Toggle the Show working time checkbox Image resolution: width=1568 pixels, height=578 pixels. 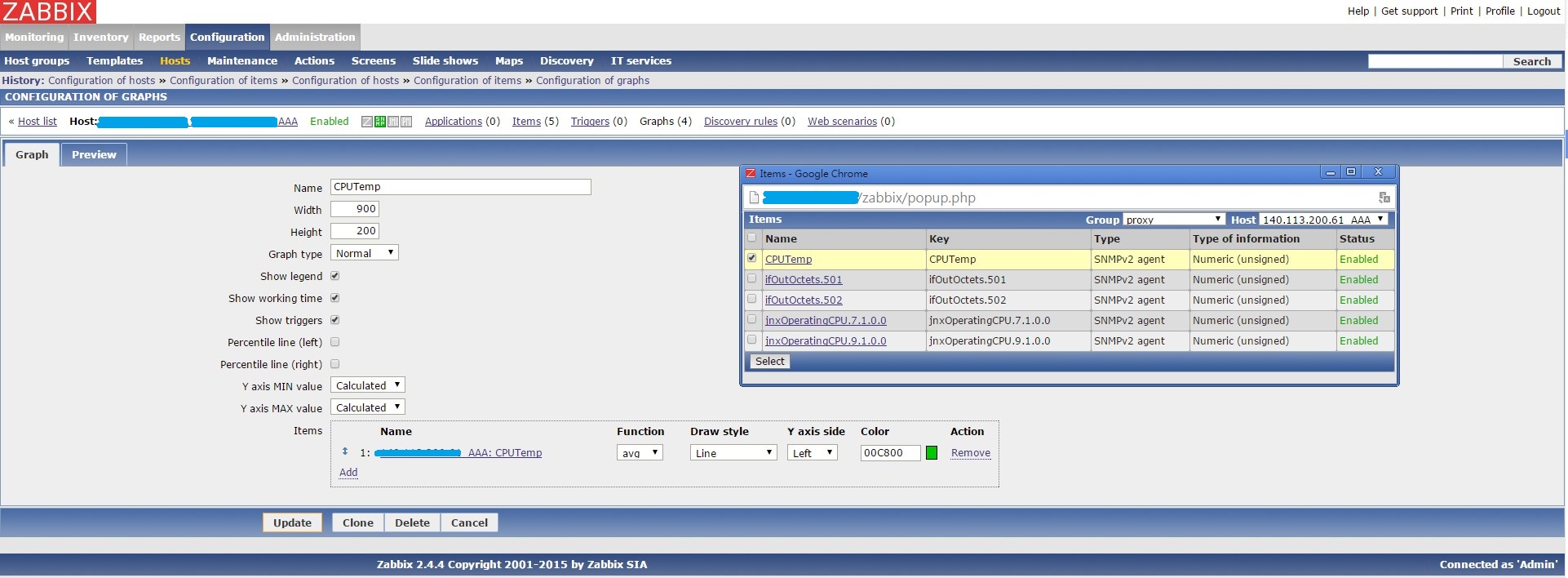click(x=334, y=298)
